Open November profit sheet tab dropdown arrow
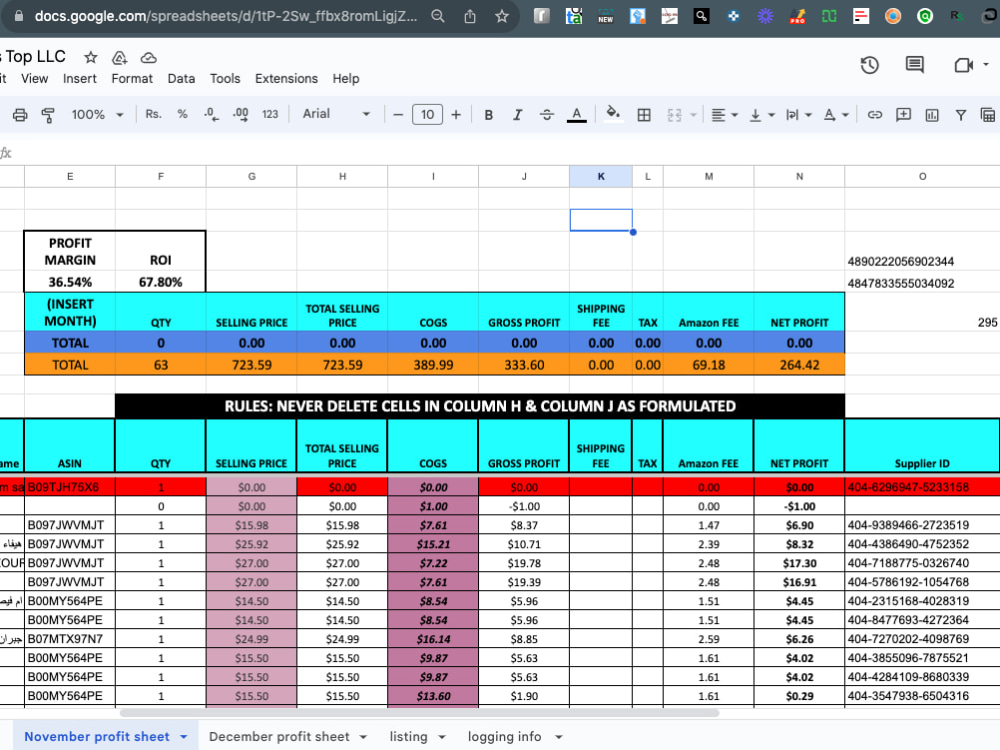The image size is (1000, 750). click(184, 737)
